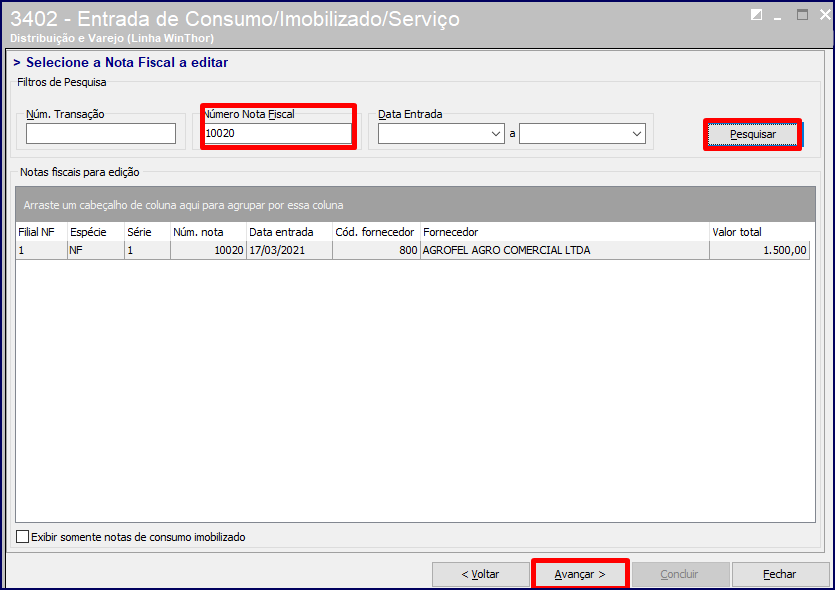Screen dimensions: 835x590
Task: Enable Exibir somente notas de consumo imobilizado
Action: click(22, 536)
